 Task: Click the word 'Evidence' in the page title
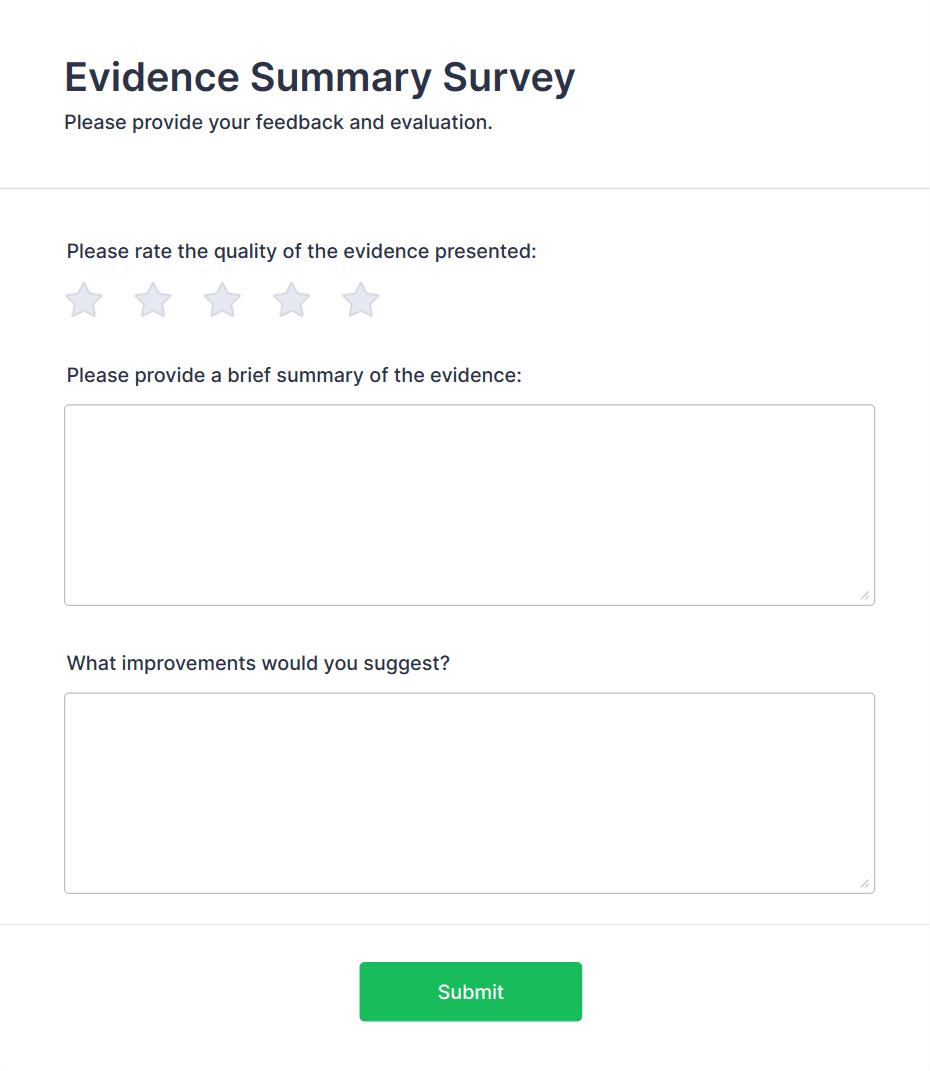tap(152, 77)
